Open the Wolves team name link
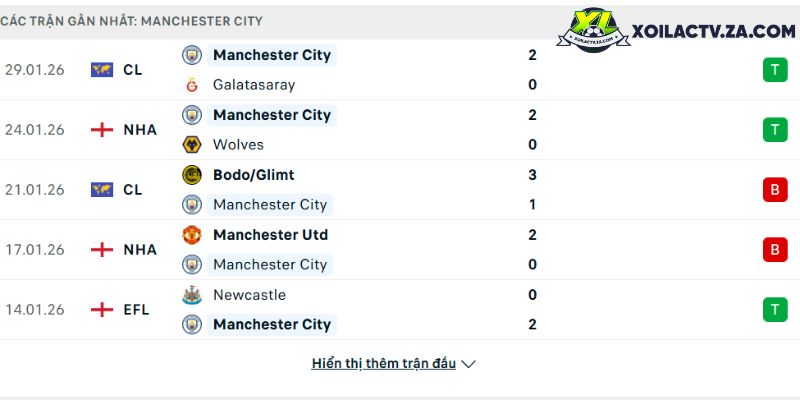This screenshot has width=800, height=400. coord(239,145)
